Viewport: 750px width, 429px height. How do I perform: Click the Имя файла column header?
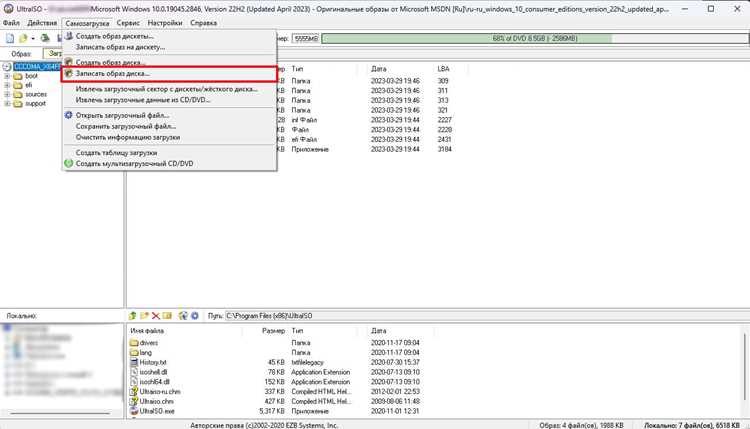coord(147,330)
